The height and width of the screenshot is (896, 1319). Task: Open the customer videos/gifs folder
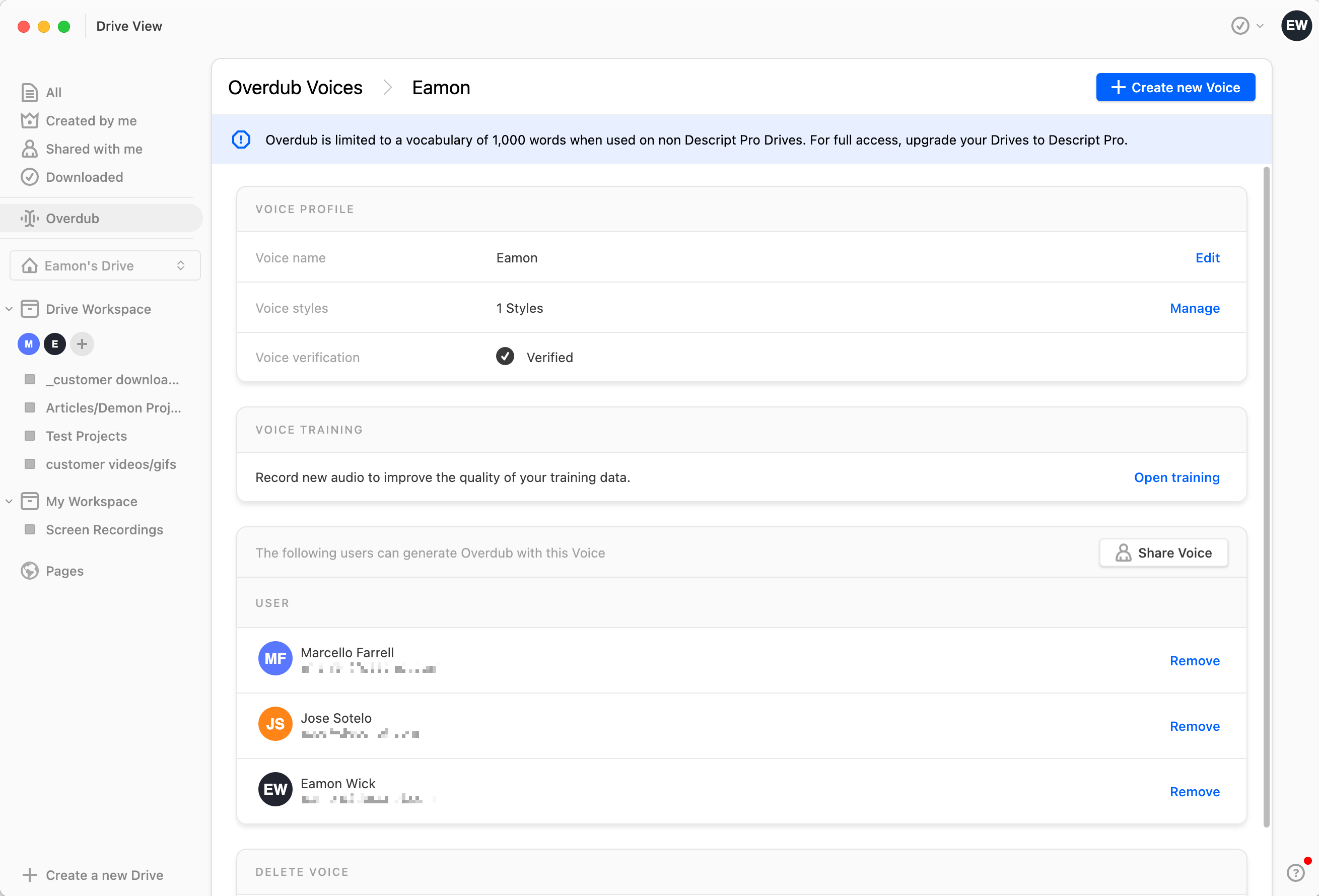(x=111, y=463)
